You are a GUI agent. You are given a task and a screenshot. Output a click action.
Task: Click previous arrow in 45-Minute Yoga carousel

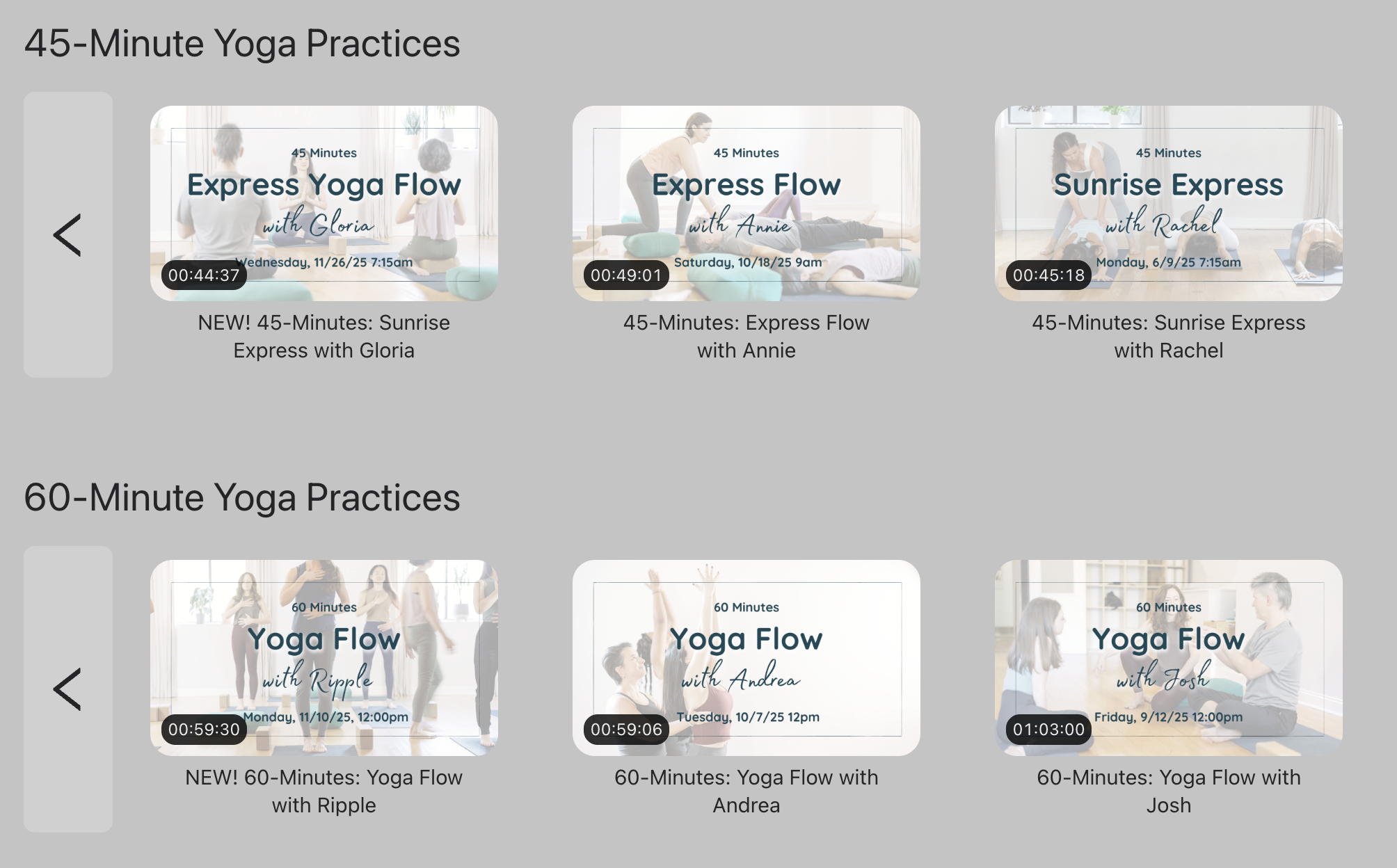[x=68, y=235]
